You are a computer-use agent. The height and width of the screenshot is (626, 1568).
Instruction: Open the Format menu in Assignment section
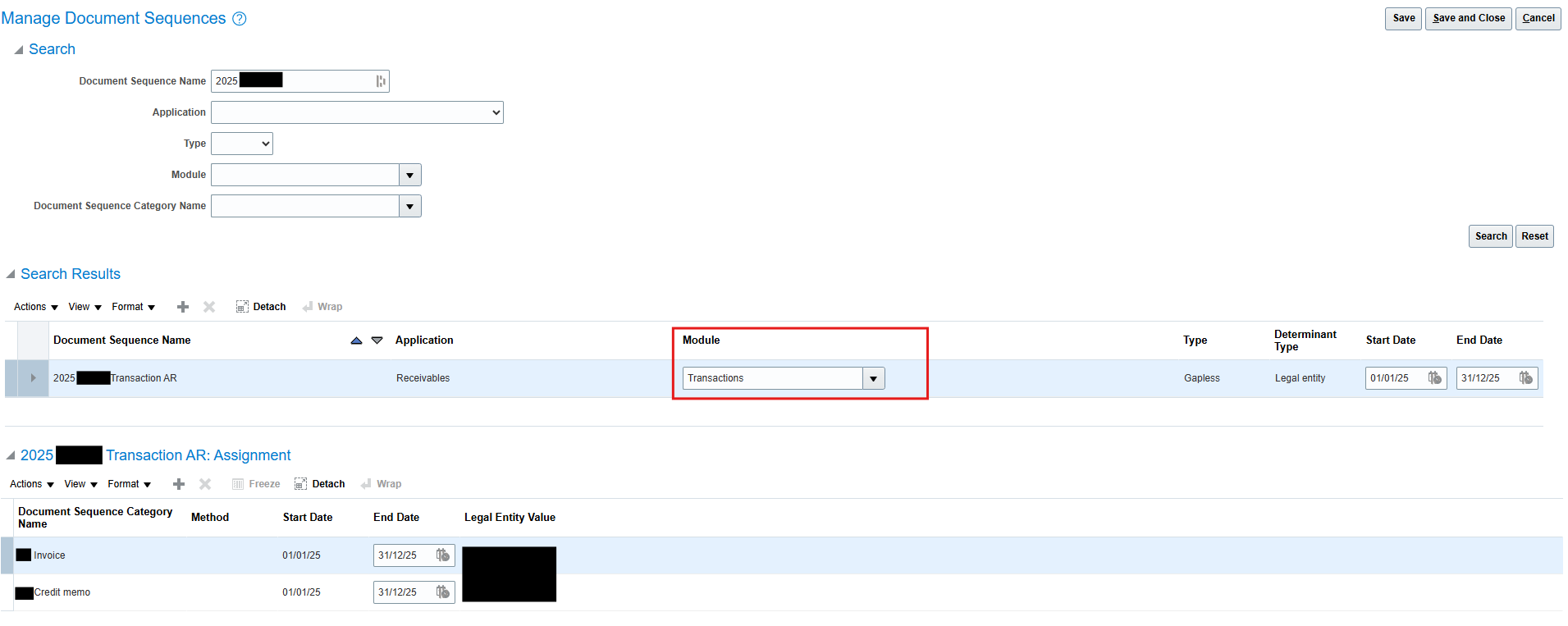click(x=130, y=484)
